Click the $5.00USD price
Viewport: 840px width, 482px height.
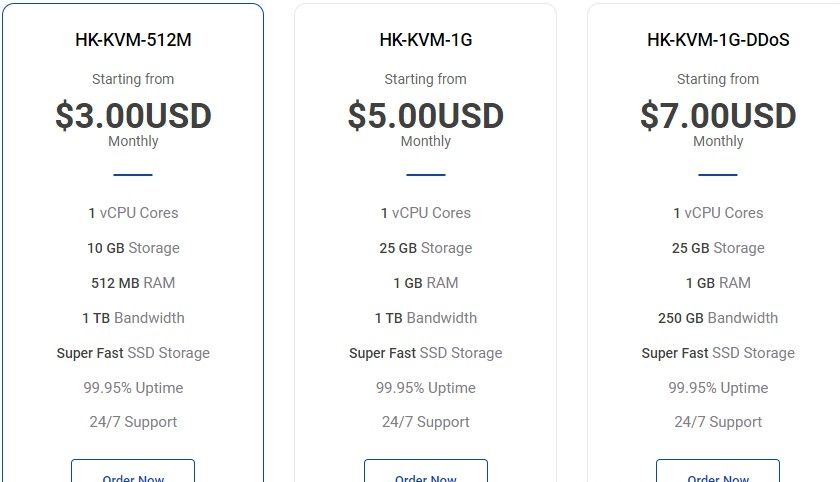pos(426,116)
